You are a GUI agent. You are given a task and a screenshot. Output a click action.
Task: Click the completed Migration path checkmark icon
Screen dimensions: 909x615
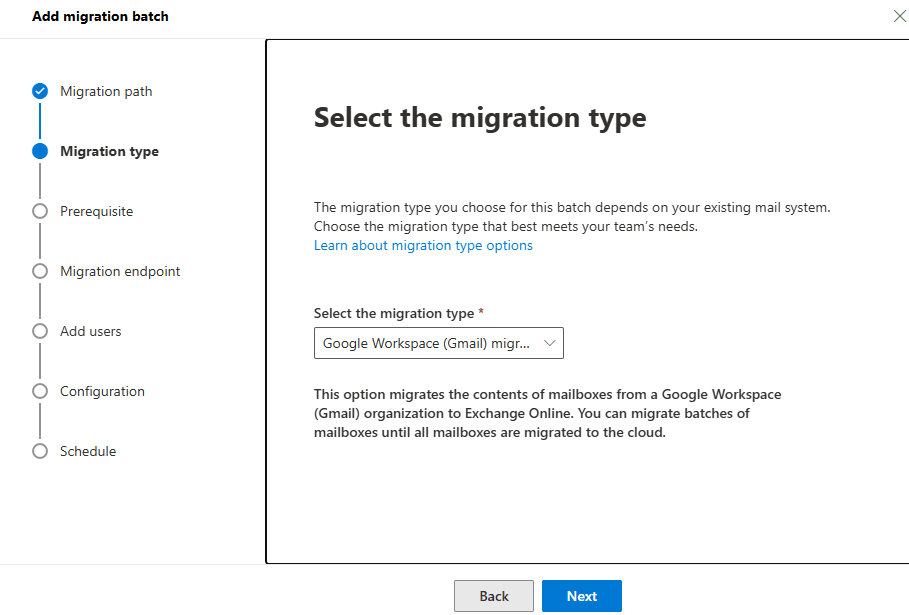point(40,91)
